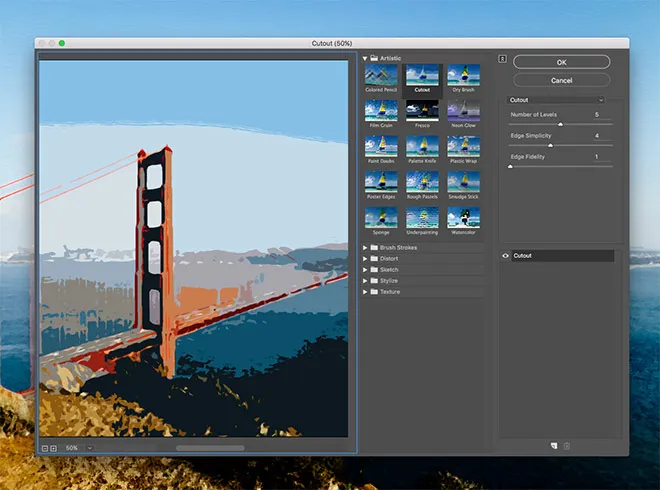Open the Cutout filter dropdown menu
Screen dimensions: 660x490
(557, 100)
